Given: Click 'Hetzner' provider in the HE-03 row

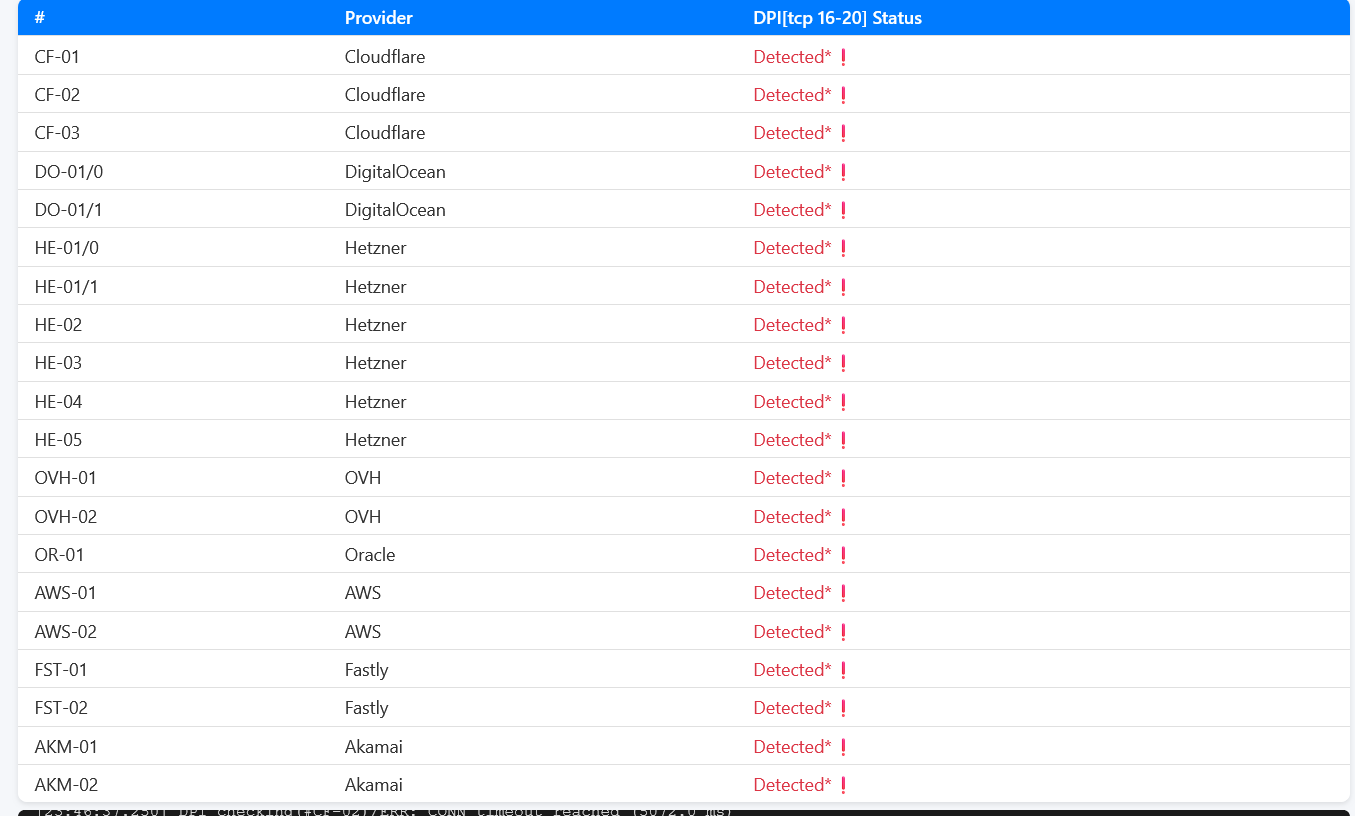Looking at the screenshot, I should tap(376, 363).
